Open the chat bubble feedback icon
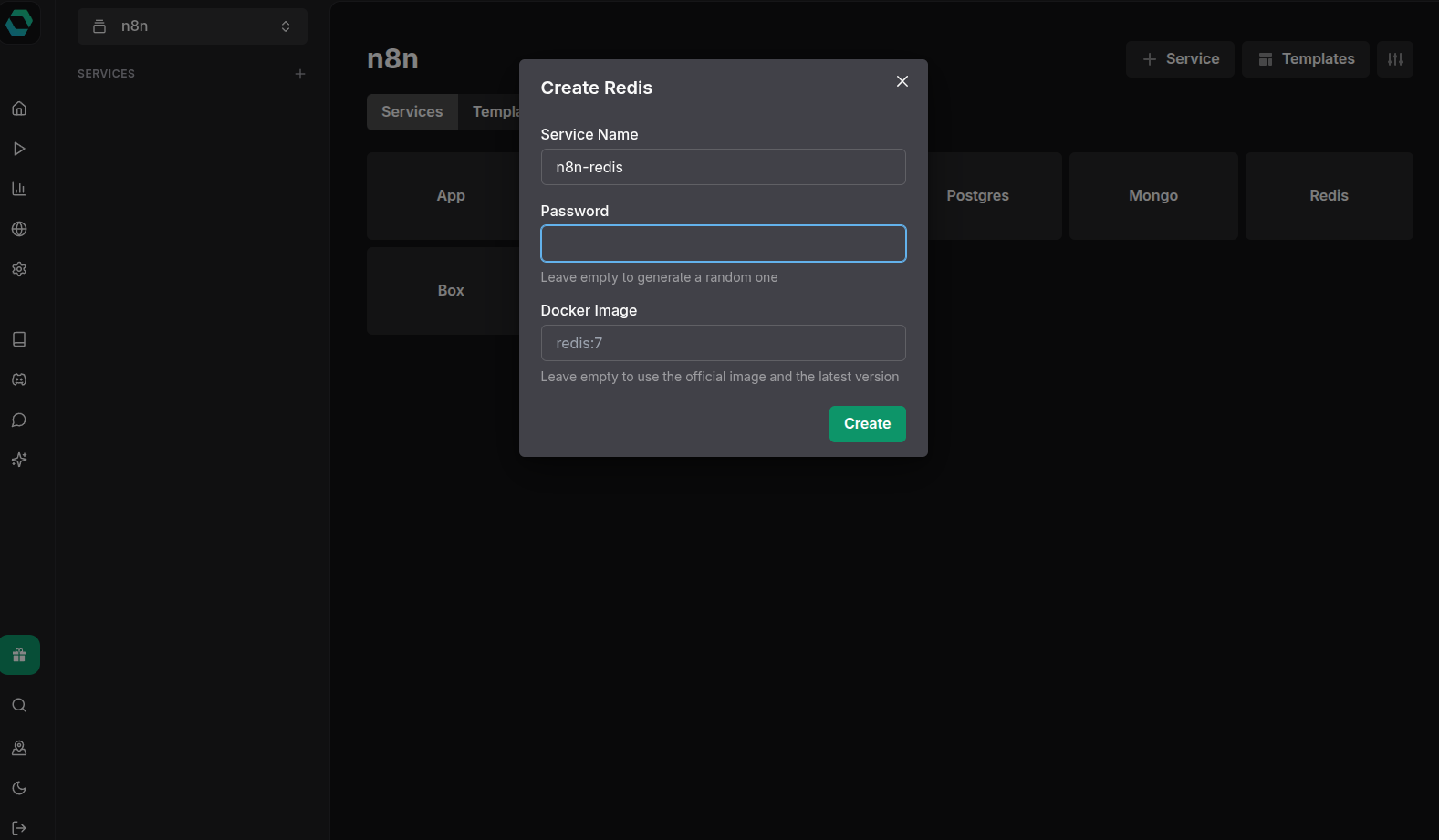 19,420
